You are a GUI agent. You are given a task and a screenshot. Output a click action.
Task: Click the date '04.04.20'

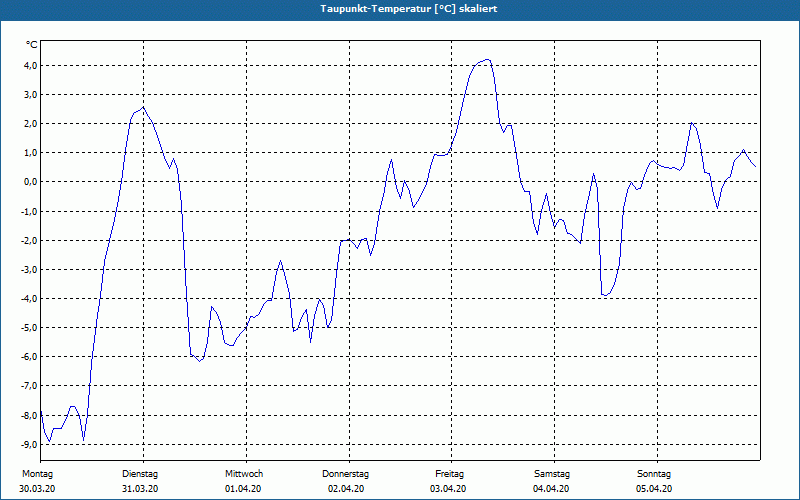point(551,489)
